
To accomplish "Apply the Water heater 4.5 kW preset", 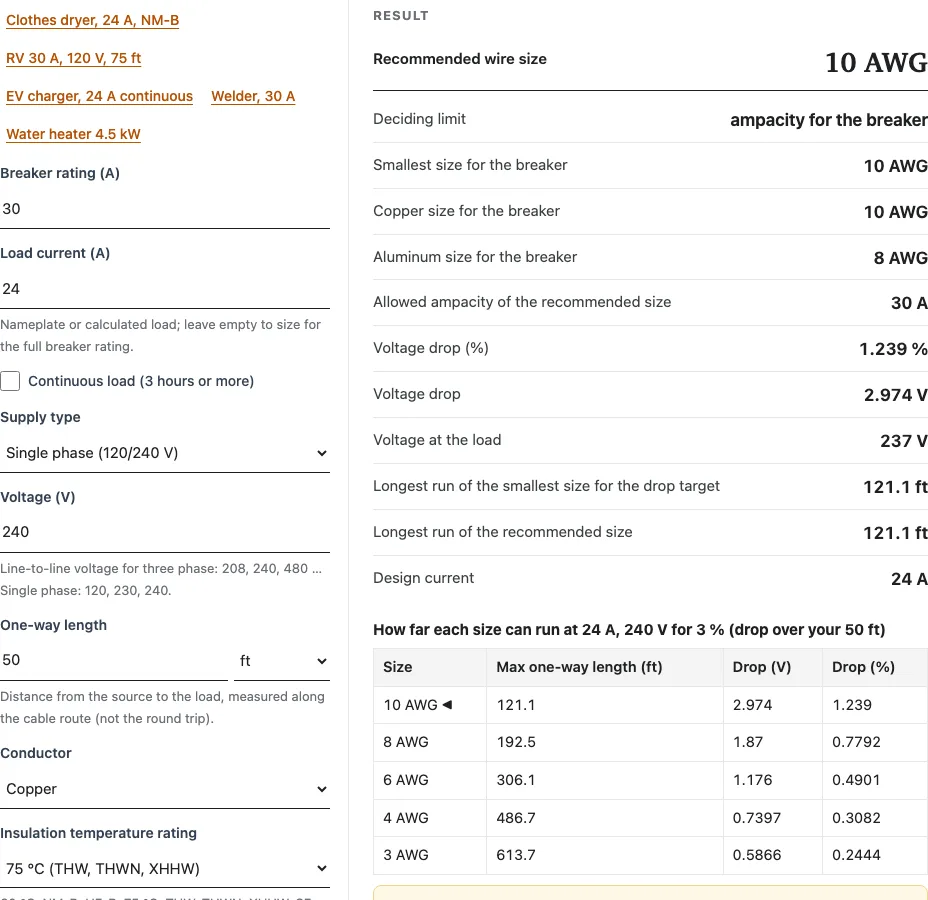I will tap(73, 134).
